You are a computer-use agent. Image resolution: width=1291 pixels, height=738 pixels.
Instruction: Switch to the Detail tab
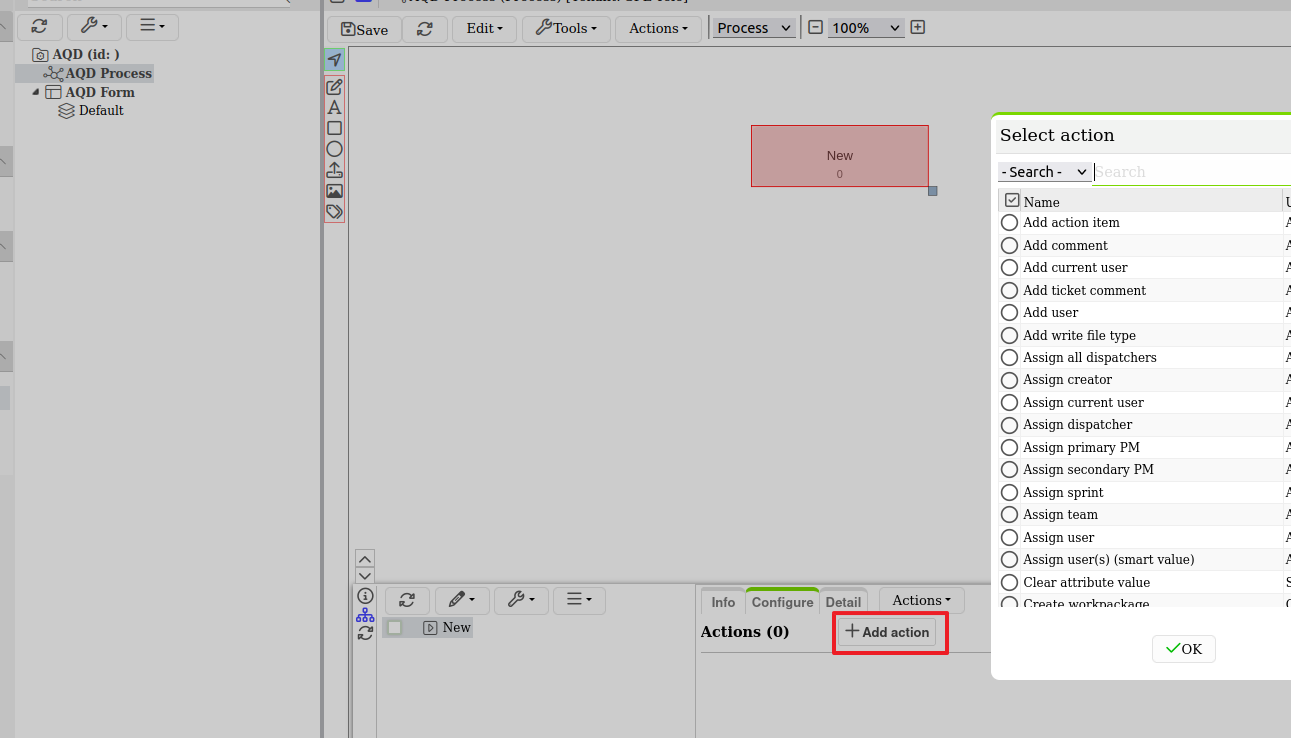pos(843,602)
